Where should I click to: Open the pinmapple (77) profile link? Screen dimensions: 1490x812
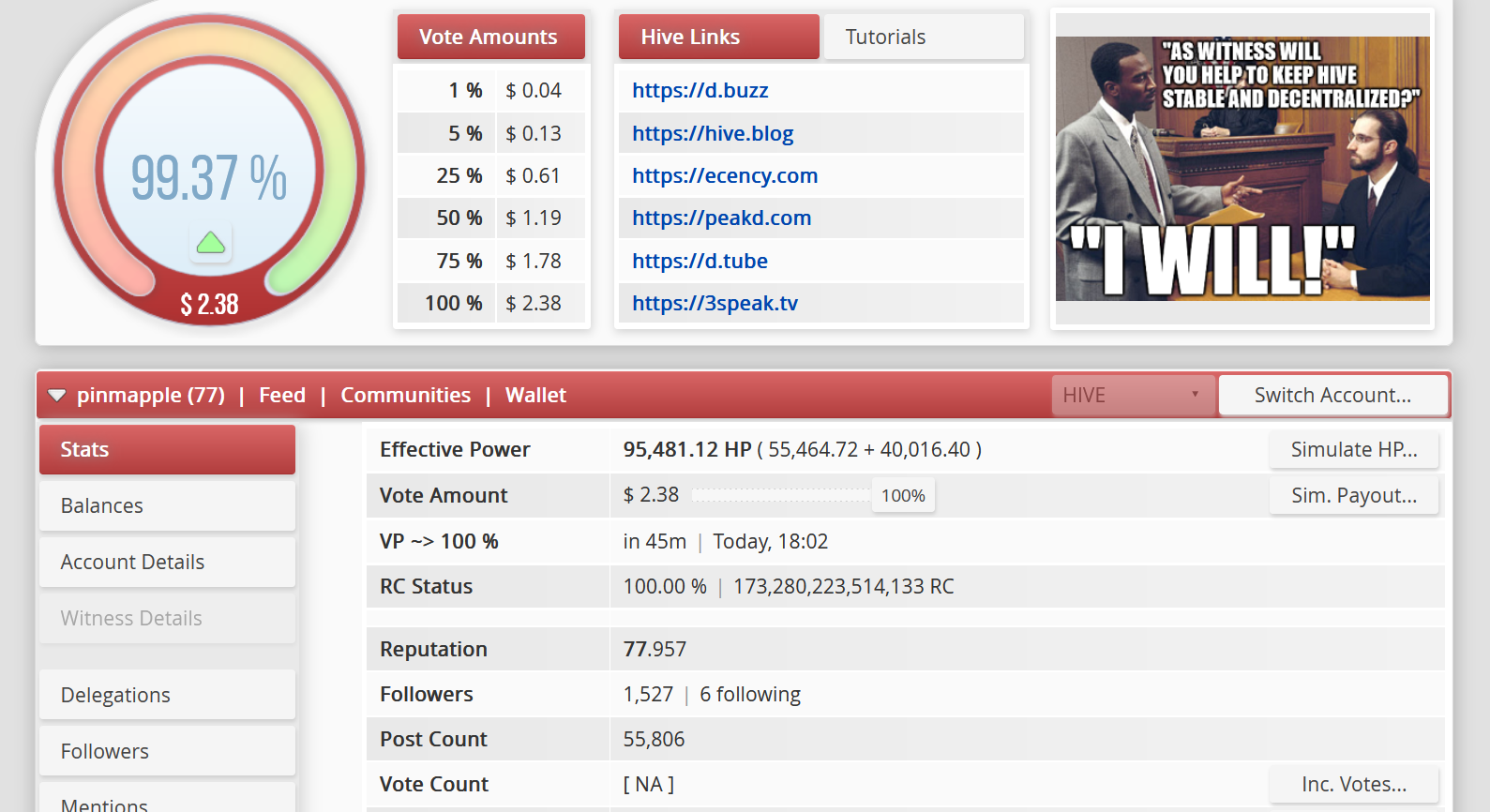(x=151, y=395)
